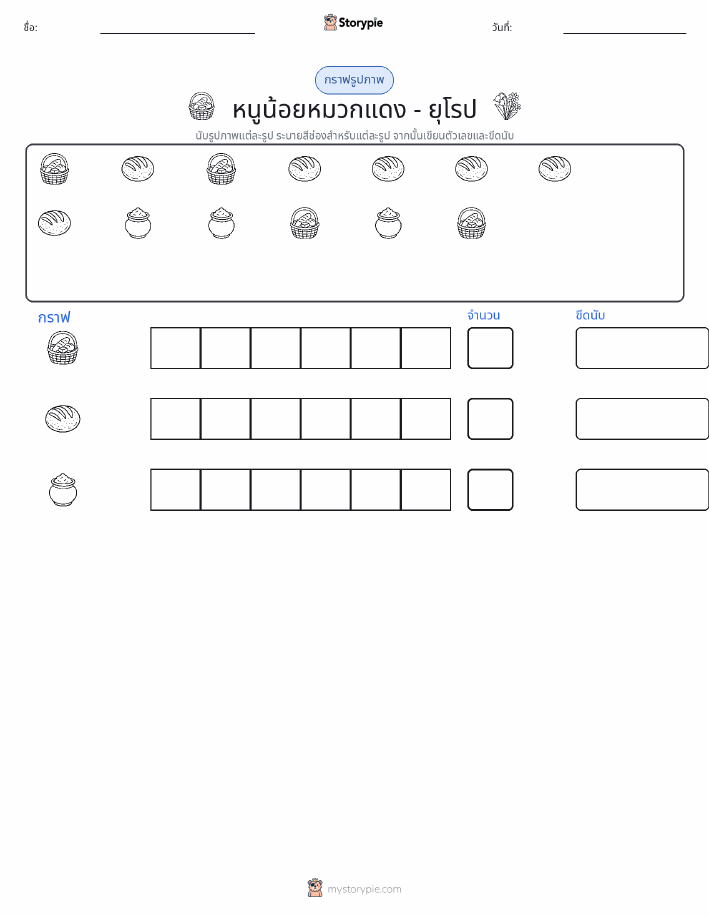The image size is (709, 917).
Task: Click the first flour jar in second row
Action: coord(138,223)
